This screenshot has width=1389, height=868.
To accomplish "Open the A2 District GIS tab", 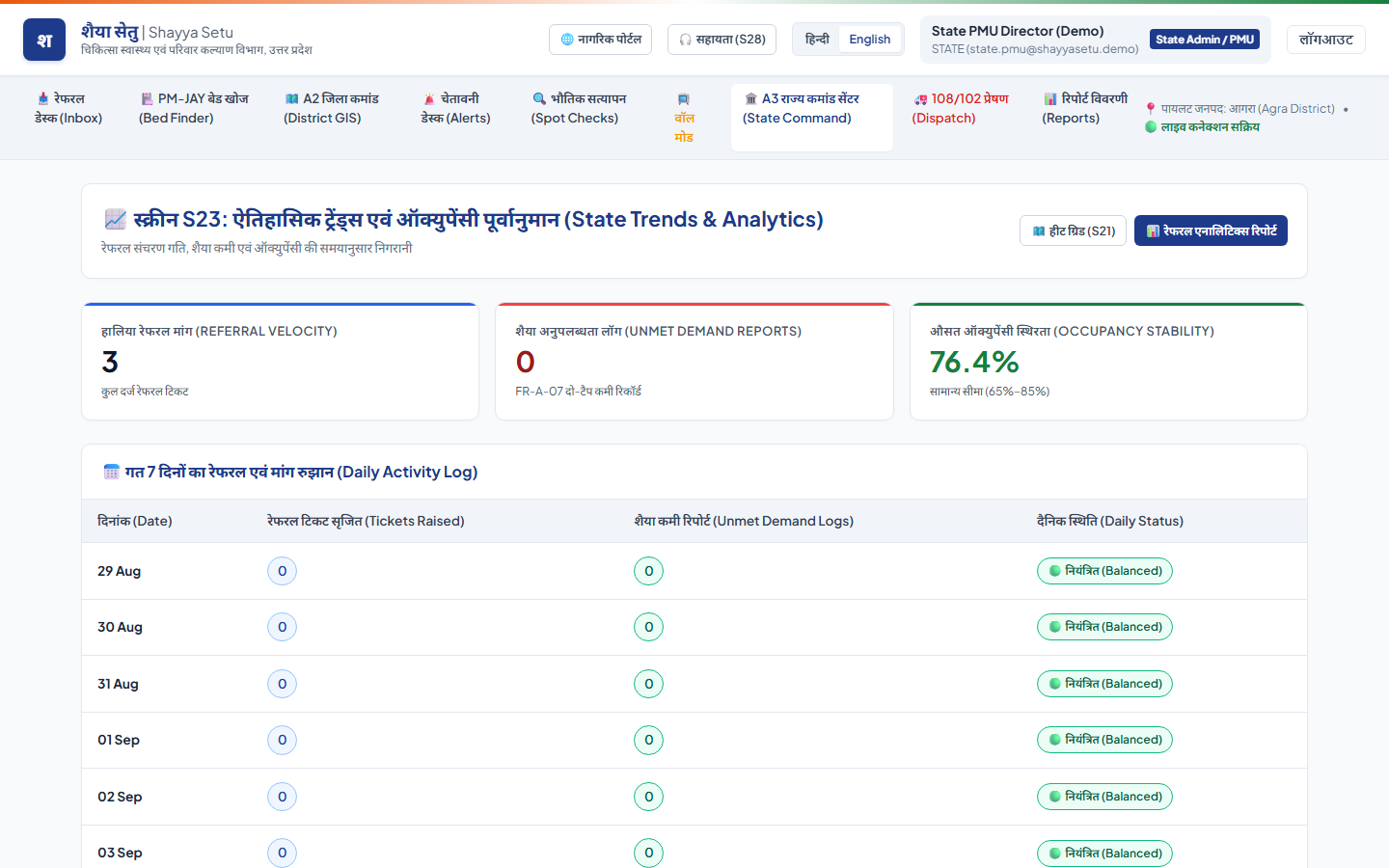I will (x=332, y=108).
